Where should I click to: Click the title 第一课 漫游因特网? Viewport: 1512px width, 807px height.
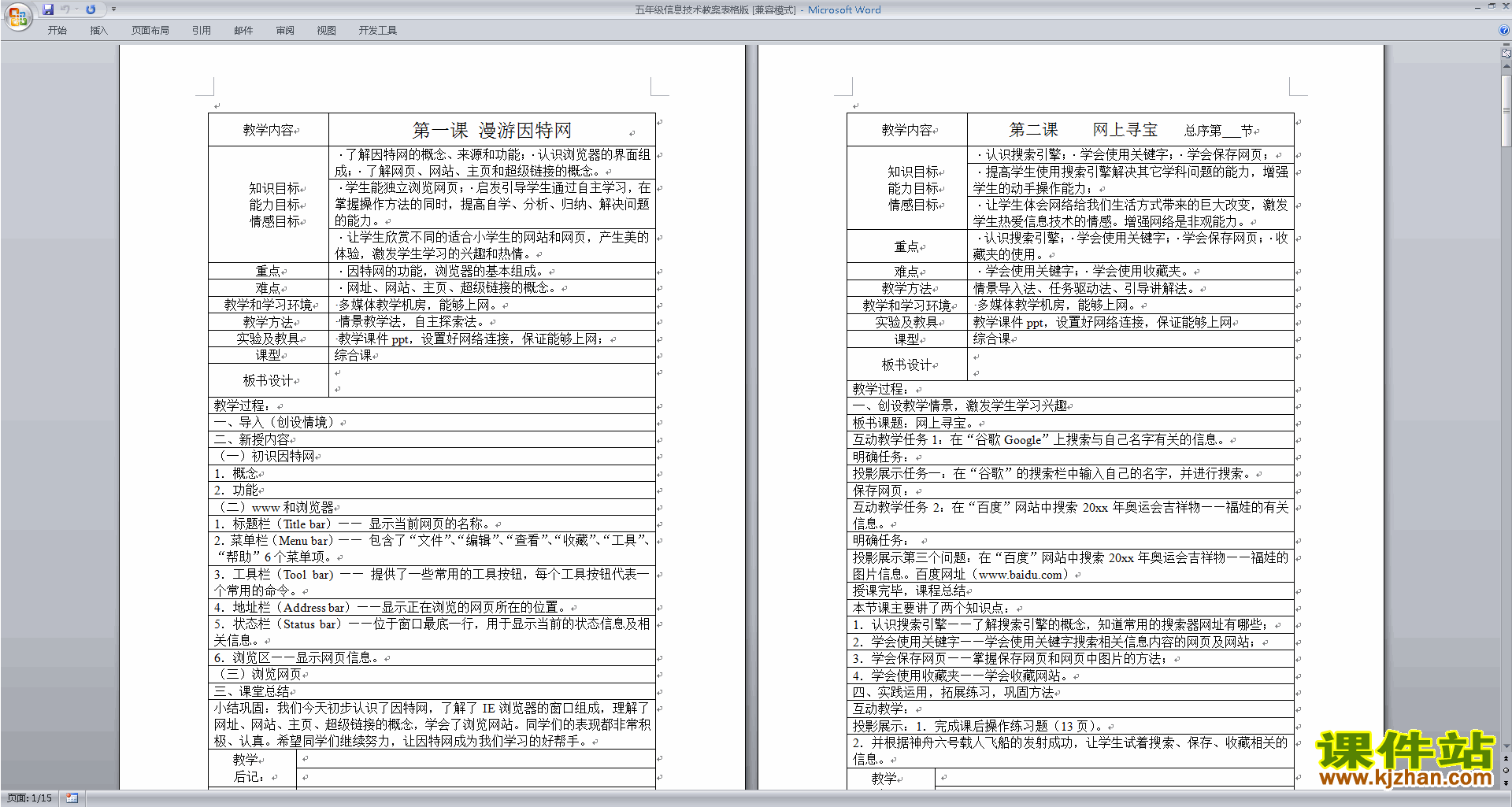pyautogui.click(x=491, y=130)
